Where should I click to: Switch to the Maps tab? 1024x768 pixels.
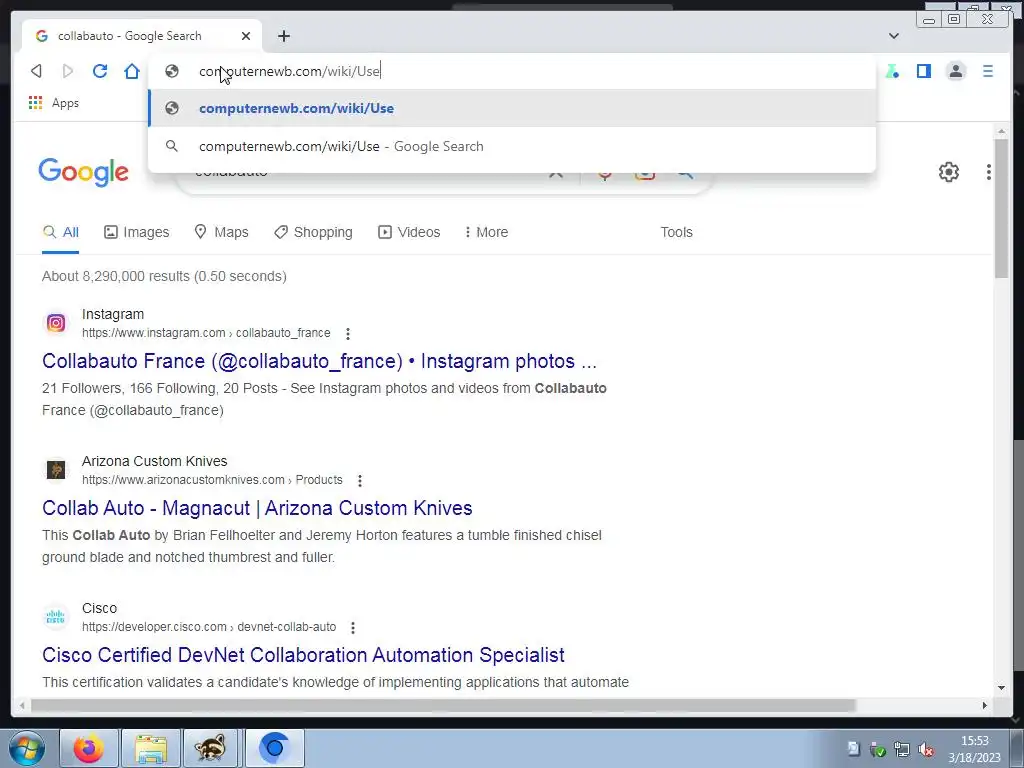(x=221, y=232)
